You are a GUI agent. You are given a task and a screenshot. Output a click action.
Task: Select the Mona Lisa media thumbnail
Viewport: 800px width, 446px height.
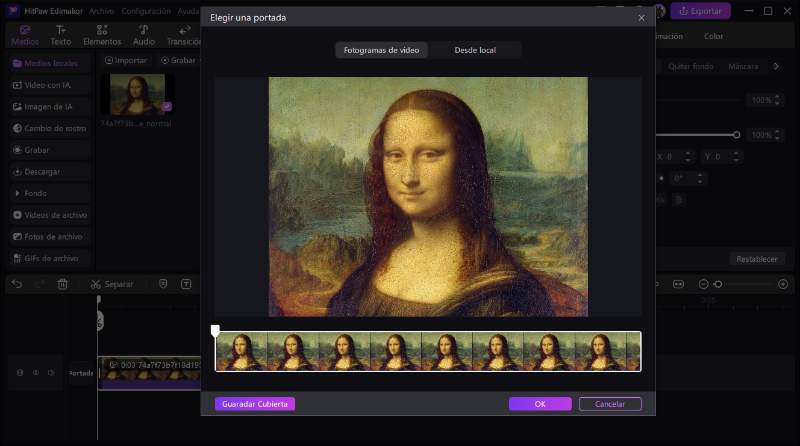pos(137,94)
